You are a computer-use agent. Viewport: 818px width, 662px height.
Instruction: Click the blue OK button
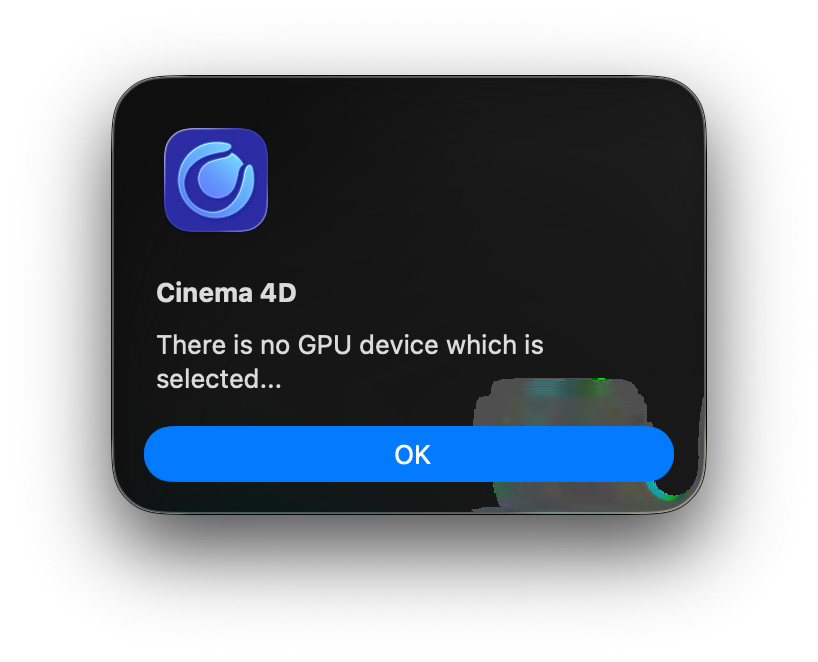(x=408, y=454)
